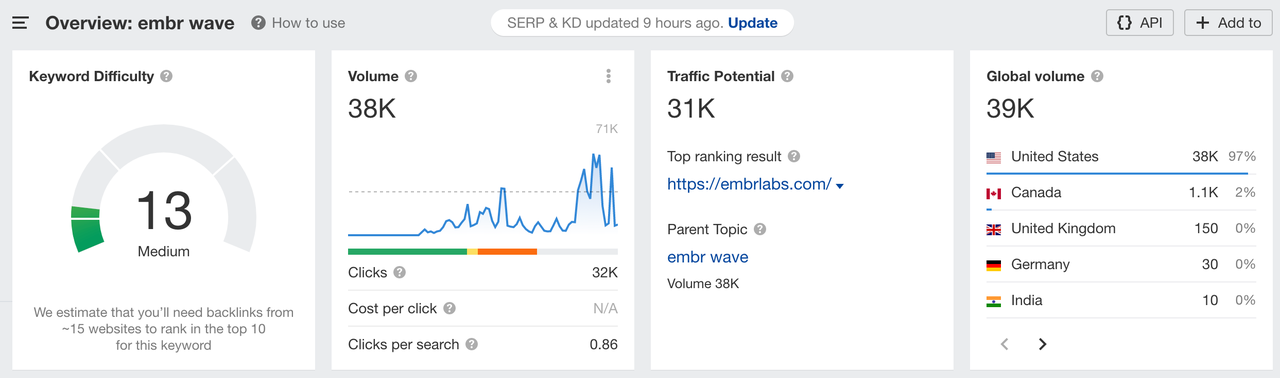Screen dimensions: 1280x378
Task: Click the Volume 38K text under Parent Topic
Action: coord(703,284)
